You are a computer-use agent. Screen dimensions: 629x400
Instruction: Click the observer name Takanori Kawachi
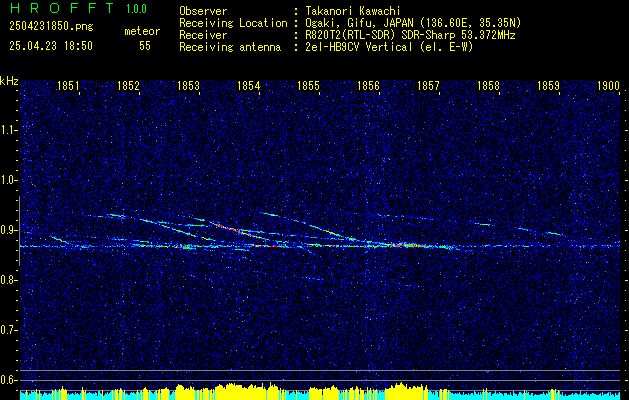pos(353,11)
